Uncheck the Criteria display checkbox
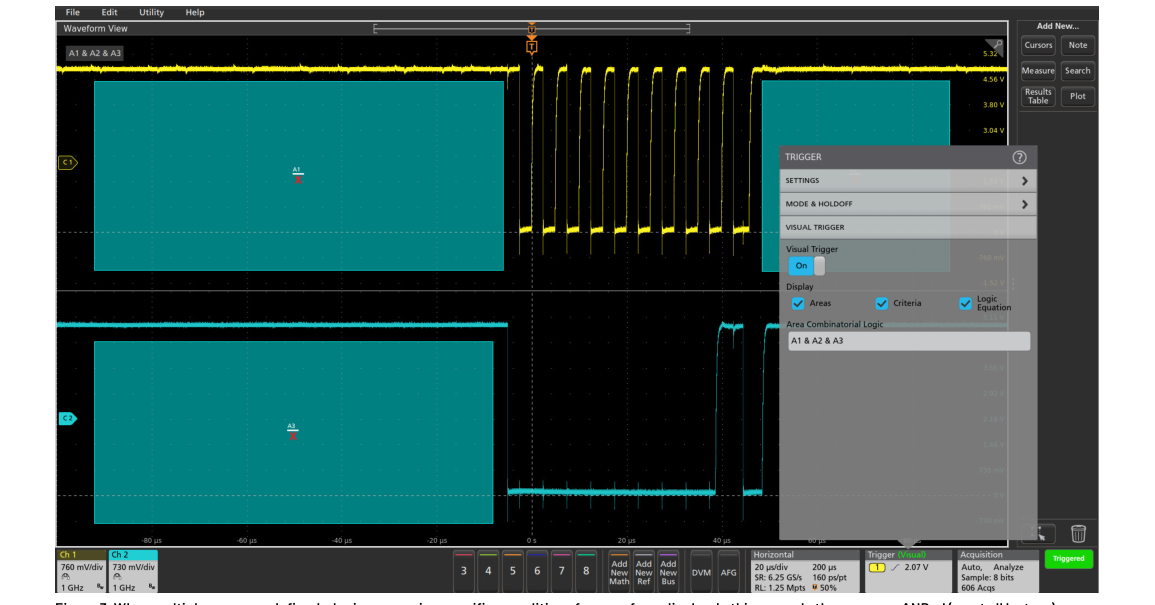The height and width of the screenshot is (605, 1155). (882, 304)
